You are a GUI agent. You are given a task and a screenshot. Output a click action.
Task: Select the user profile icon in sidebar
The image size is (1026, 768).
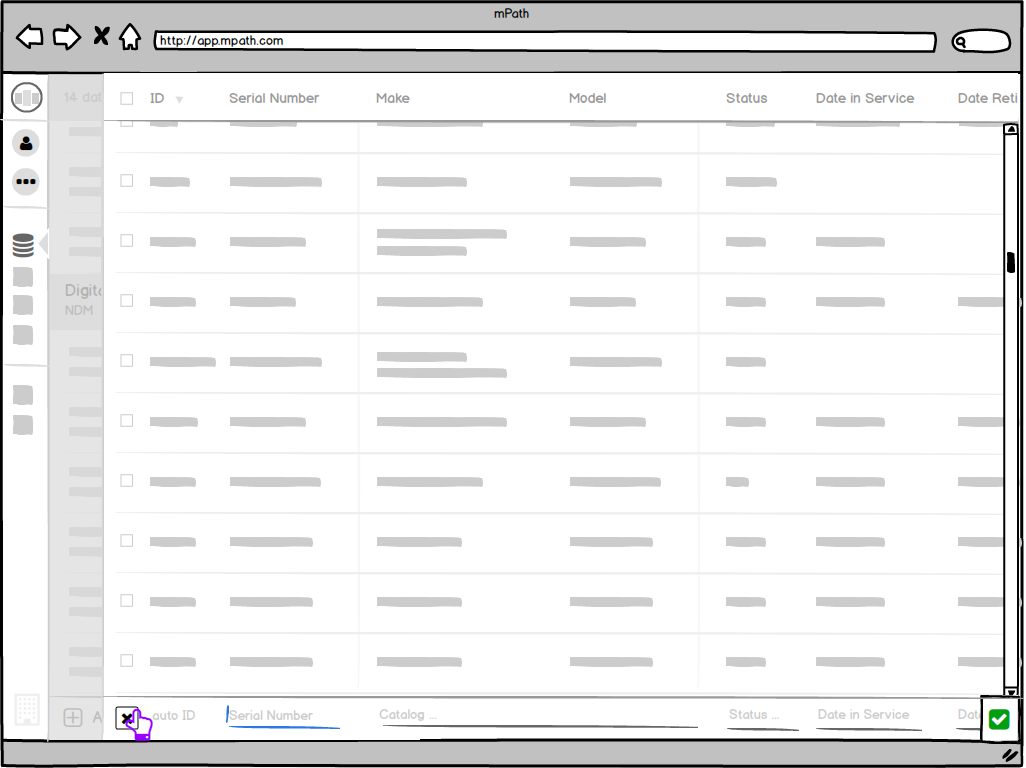click(x=25, y=143)
